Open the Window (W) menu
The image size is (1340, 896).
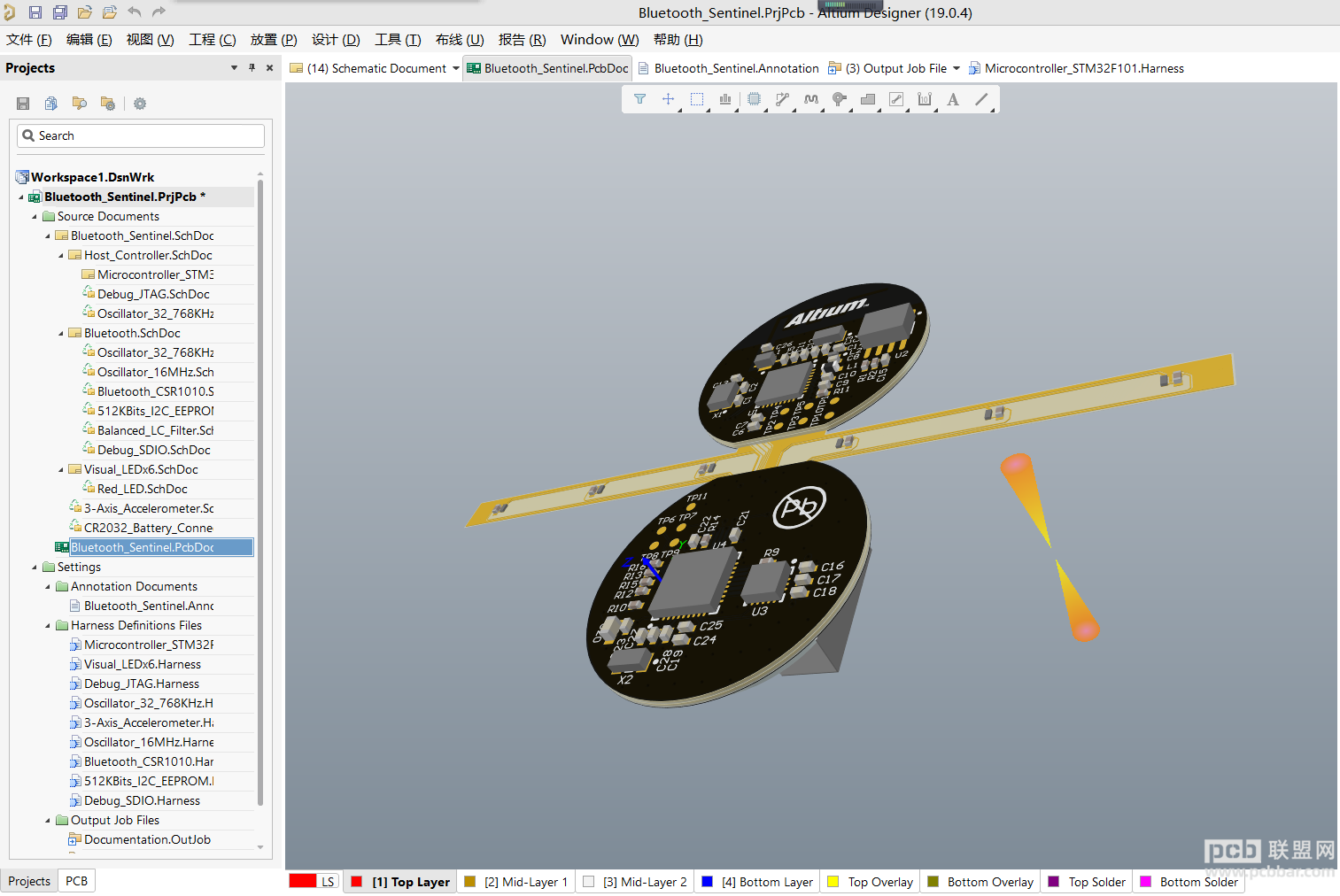(600, 40)
